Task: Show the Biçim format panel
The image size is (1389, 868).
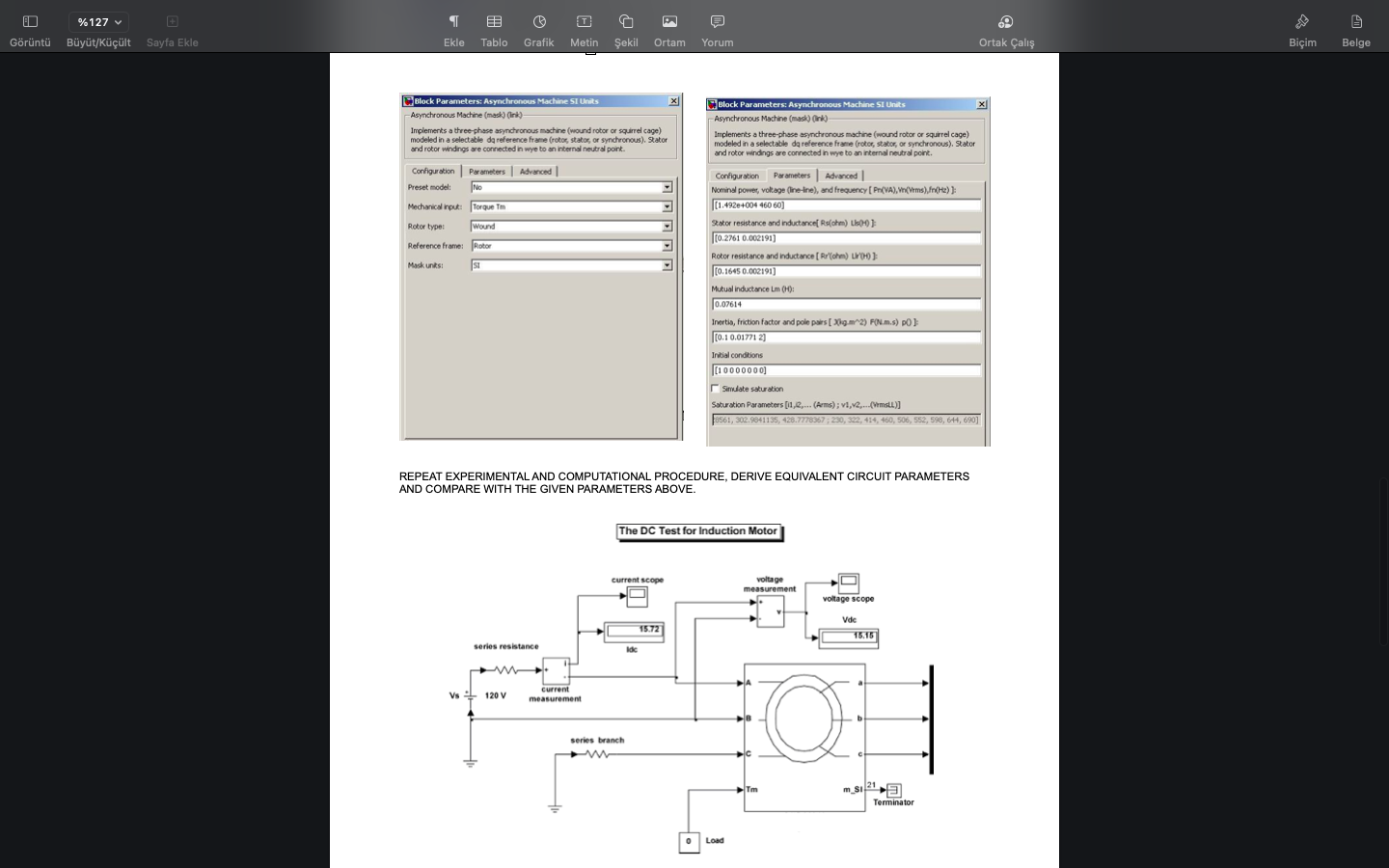Action: 1302,21
